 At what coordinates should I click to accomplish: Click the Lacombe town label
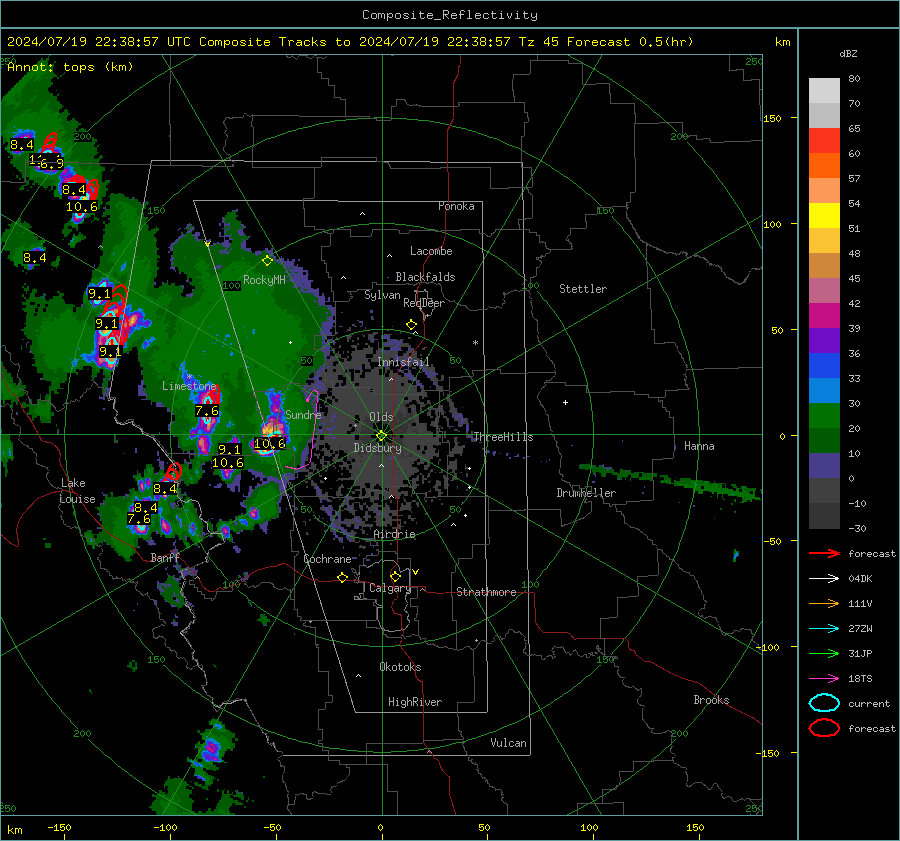431,251
